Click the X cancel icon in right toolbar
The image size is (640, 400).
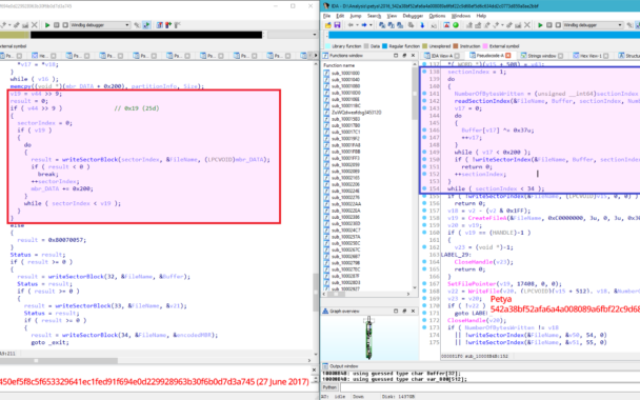pos(527,25)
